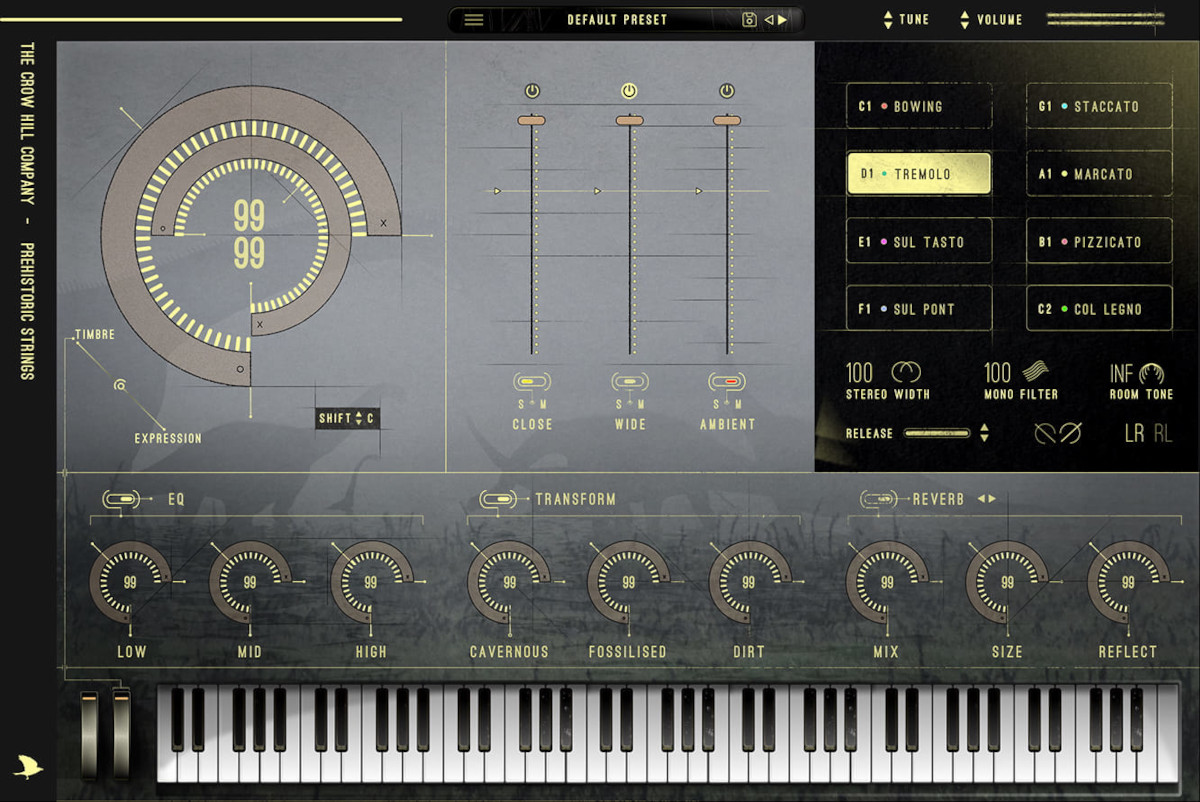Select the Pizzicato articulation
Viewport: 1200px width, 802px height.
pyautogui.click(x=1099, y=242)
